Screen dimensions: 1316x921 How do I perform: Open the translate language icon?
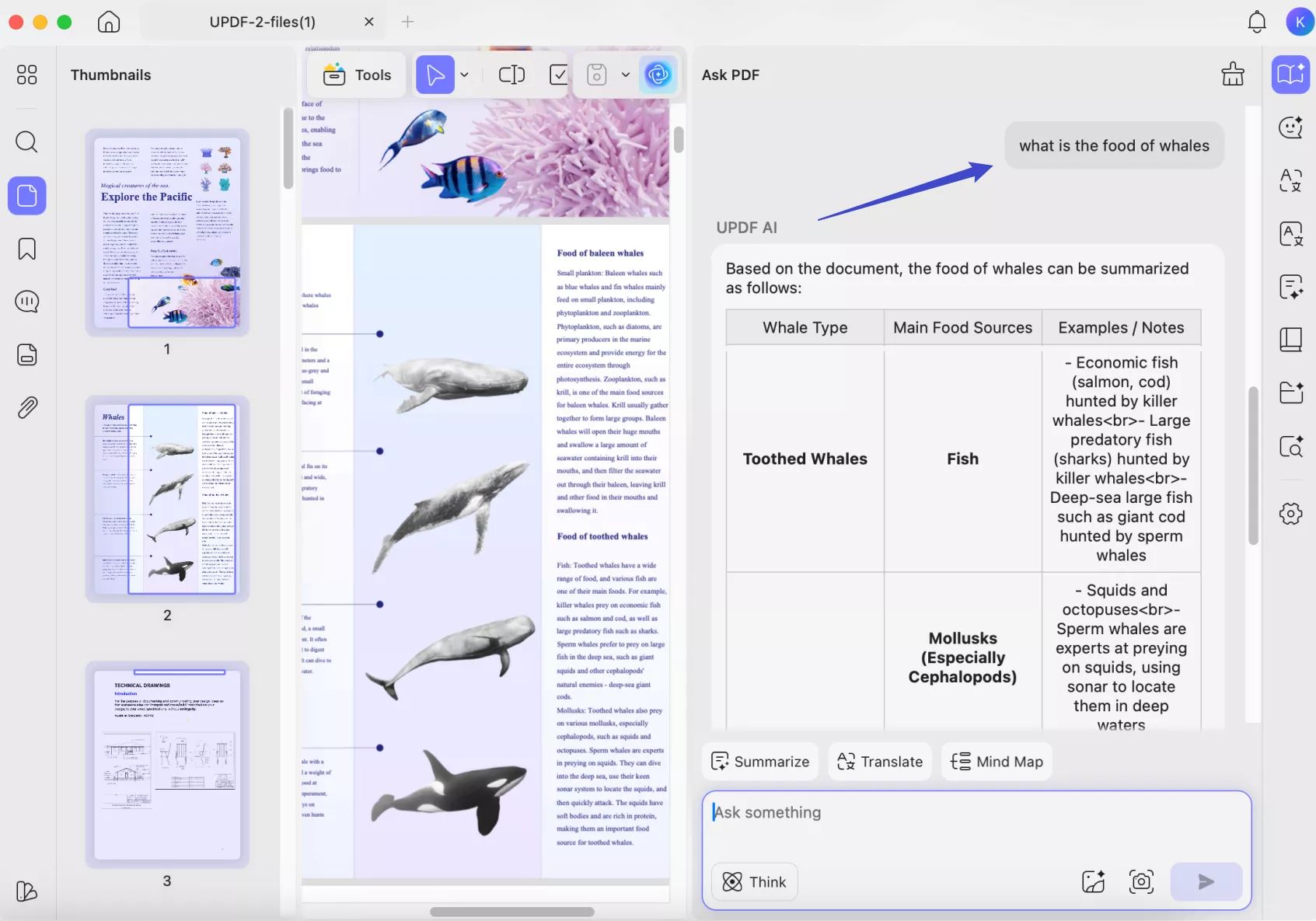pos(1290,180)
